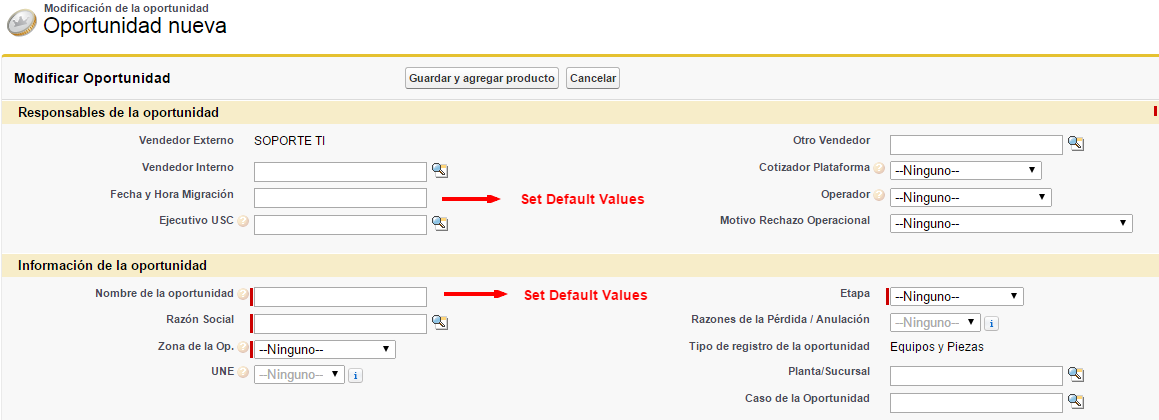
Task: Click lookup icon beside Otro Vendedor
Action: tap(1076, 144)
